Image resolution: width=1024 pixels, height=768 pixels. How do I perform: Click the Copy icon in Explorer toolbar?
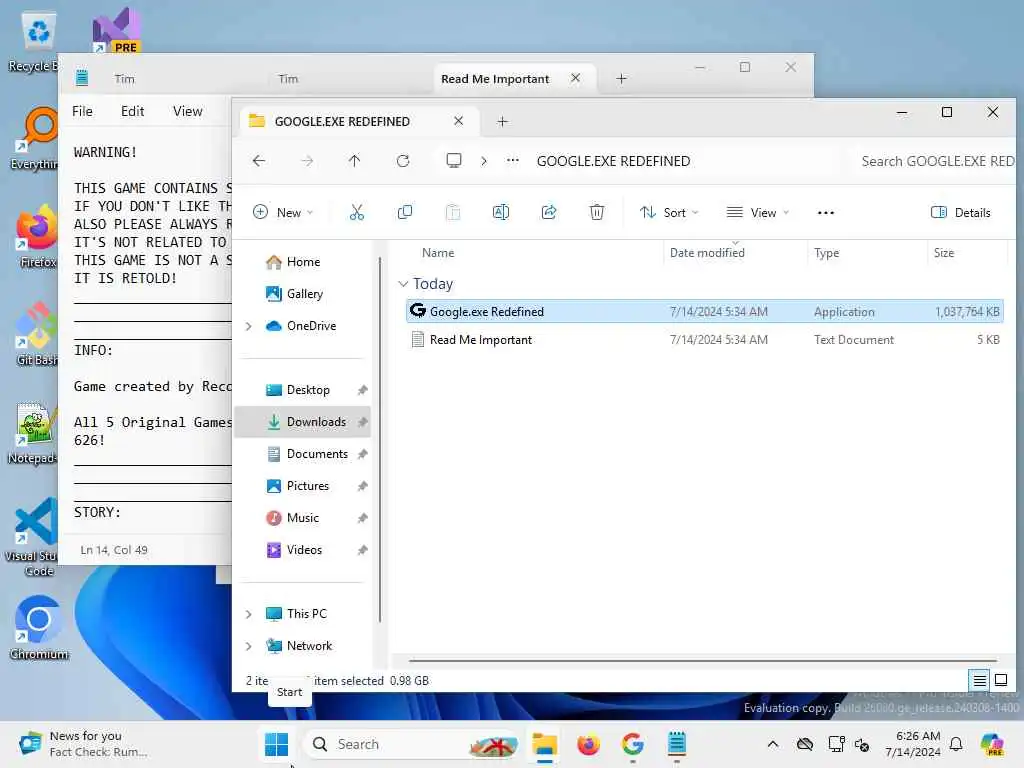pos(405,212)
